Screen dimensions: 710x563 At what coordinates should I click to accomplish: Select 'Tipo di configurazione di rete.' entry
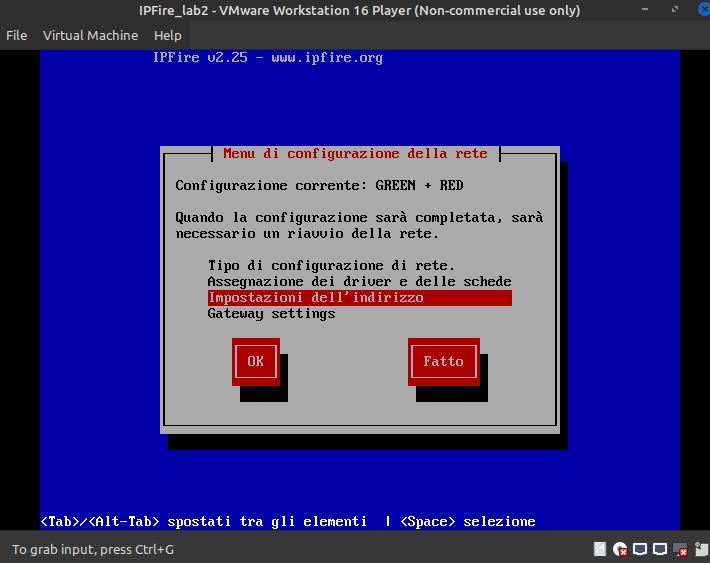point(331,265)
